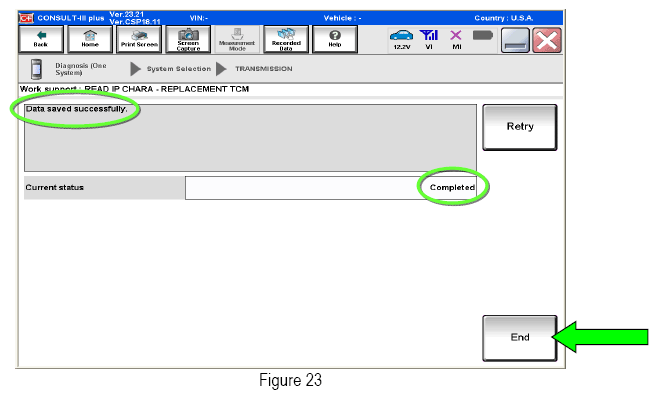Viewport: 658px width, 399px height.
Task: Click the Print Screen toolbar button
Action: 139,39
